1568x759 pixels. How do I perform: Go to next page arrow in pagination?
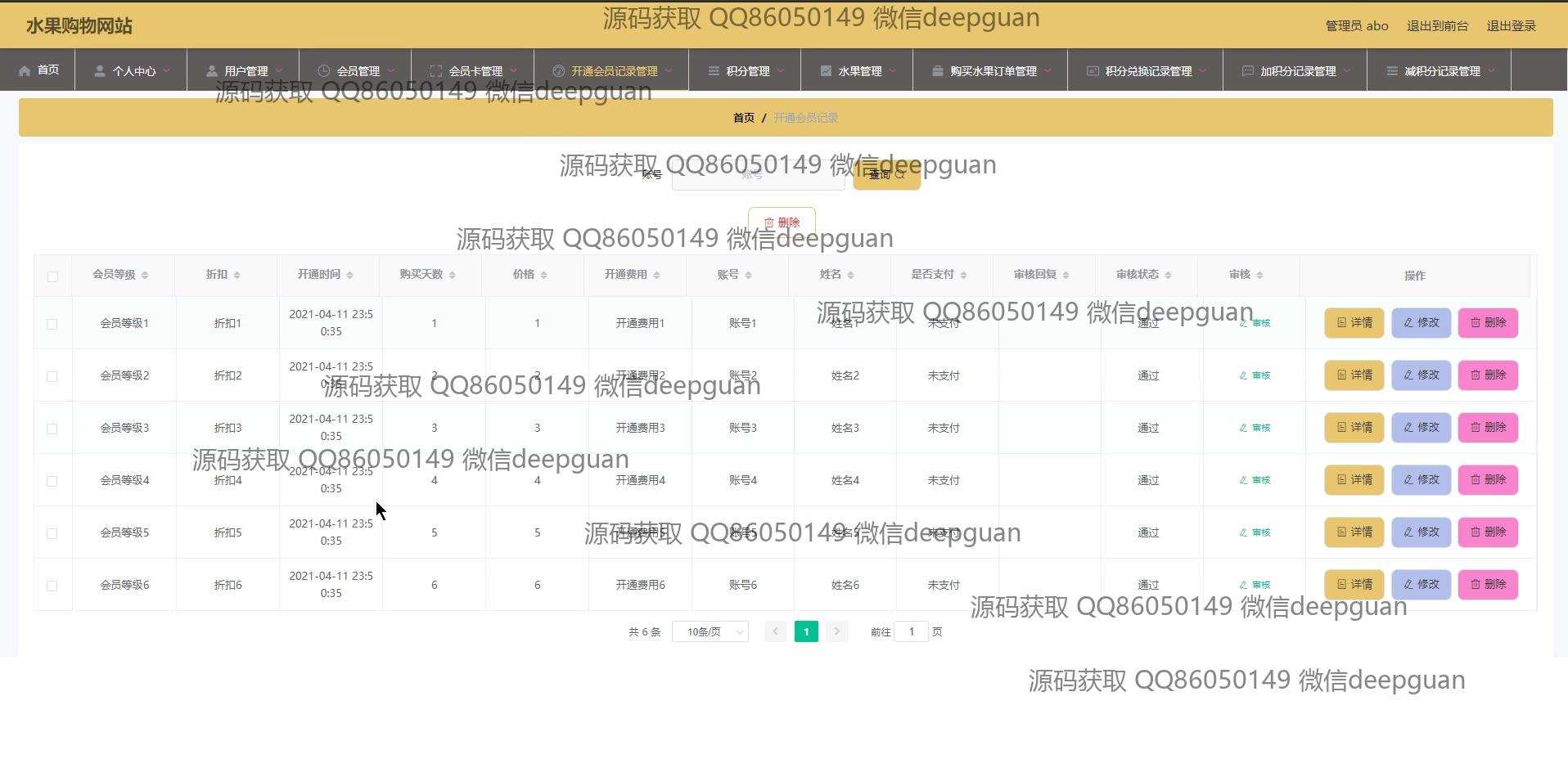coord(836,631)
